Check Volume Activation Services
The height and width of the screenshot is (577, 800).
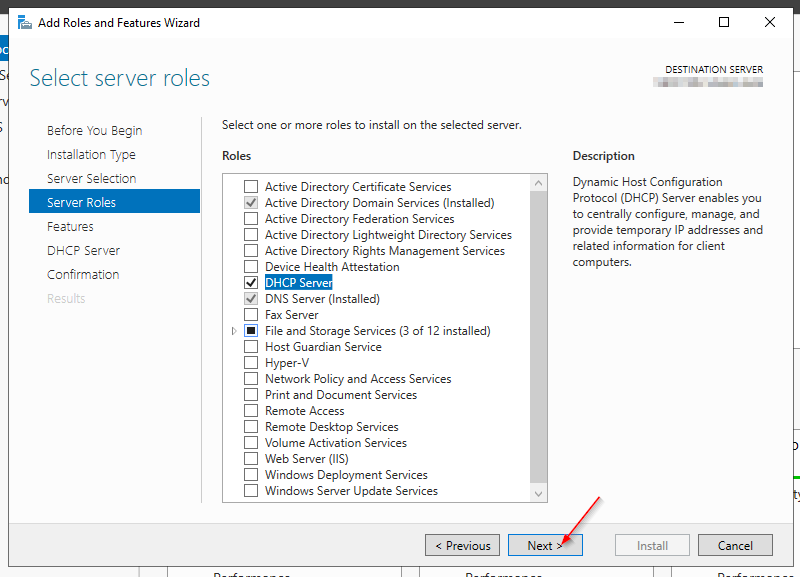click(251, 443)
